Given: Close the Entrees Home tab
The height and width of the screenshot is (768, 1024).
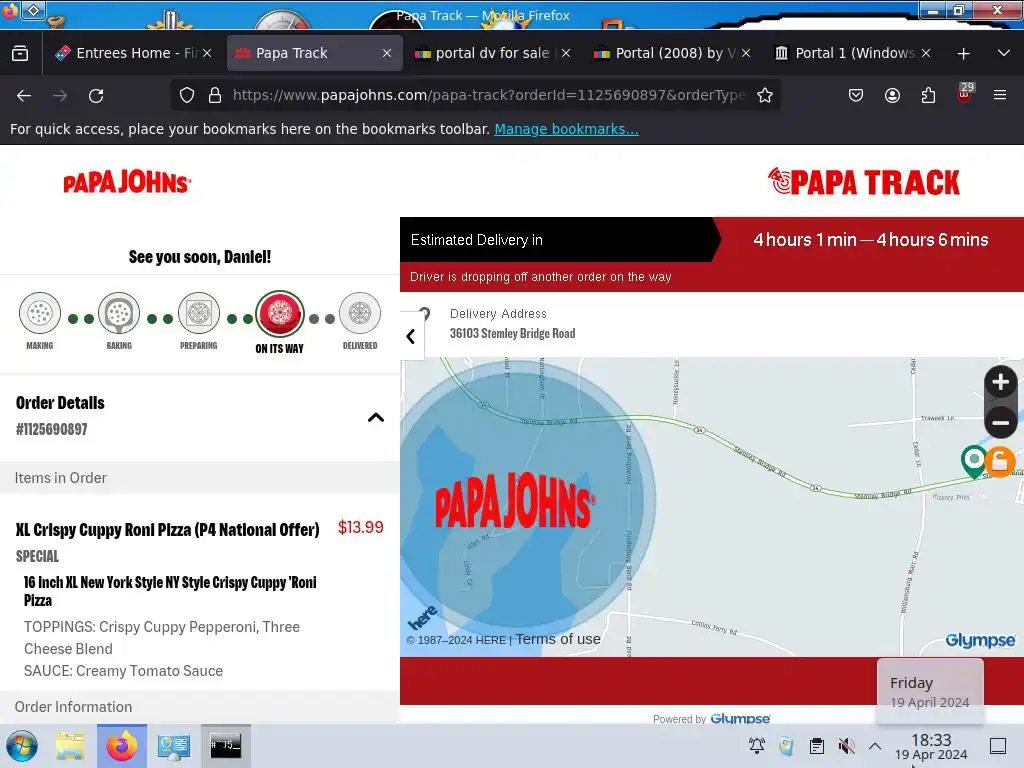Looking at the screenshot, I should tap(207, 53).
